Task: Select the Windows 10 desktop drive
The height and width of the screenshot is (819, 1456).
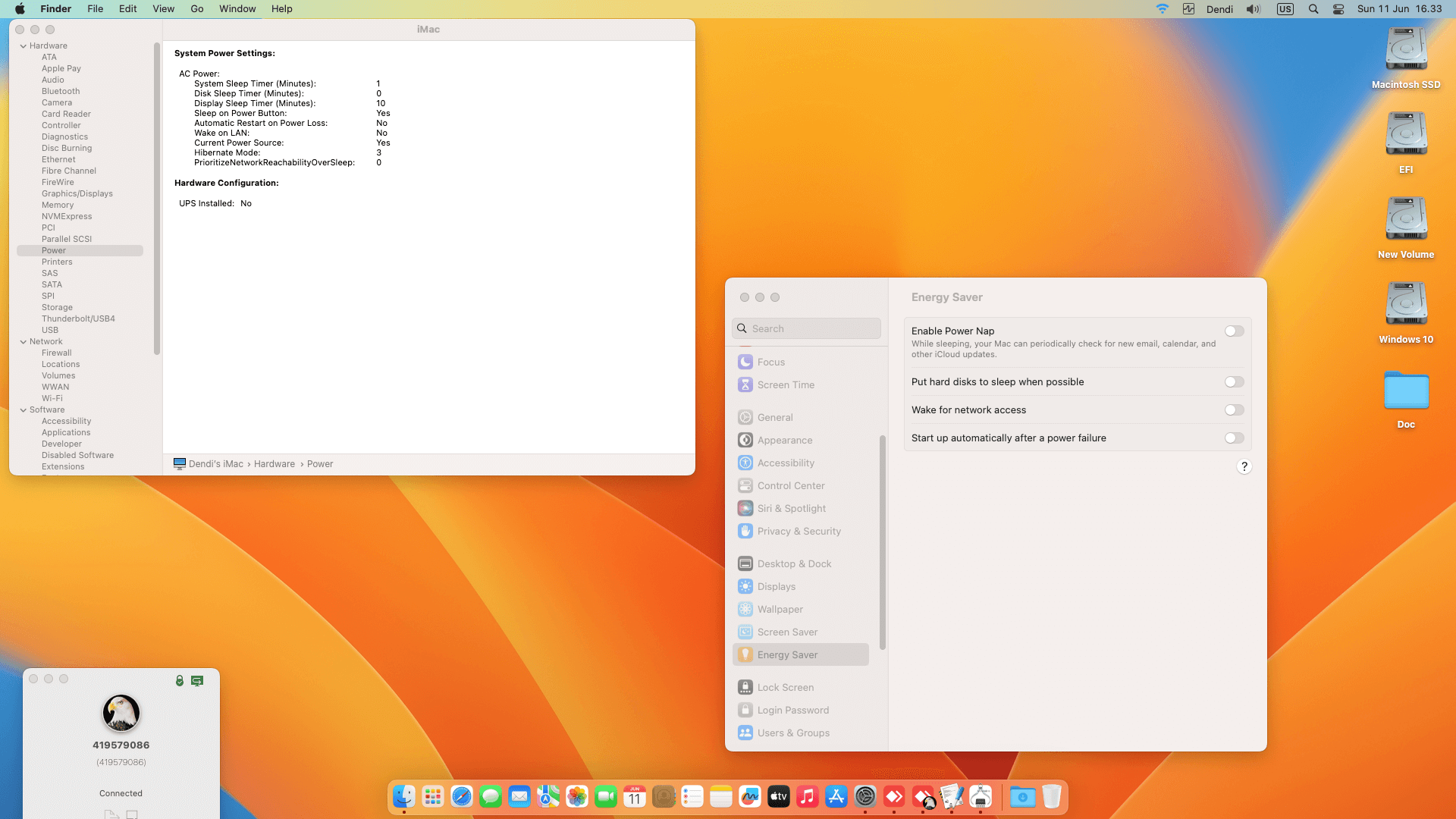Action: (1406, 313)
